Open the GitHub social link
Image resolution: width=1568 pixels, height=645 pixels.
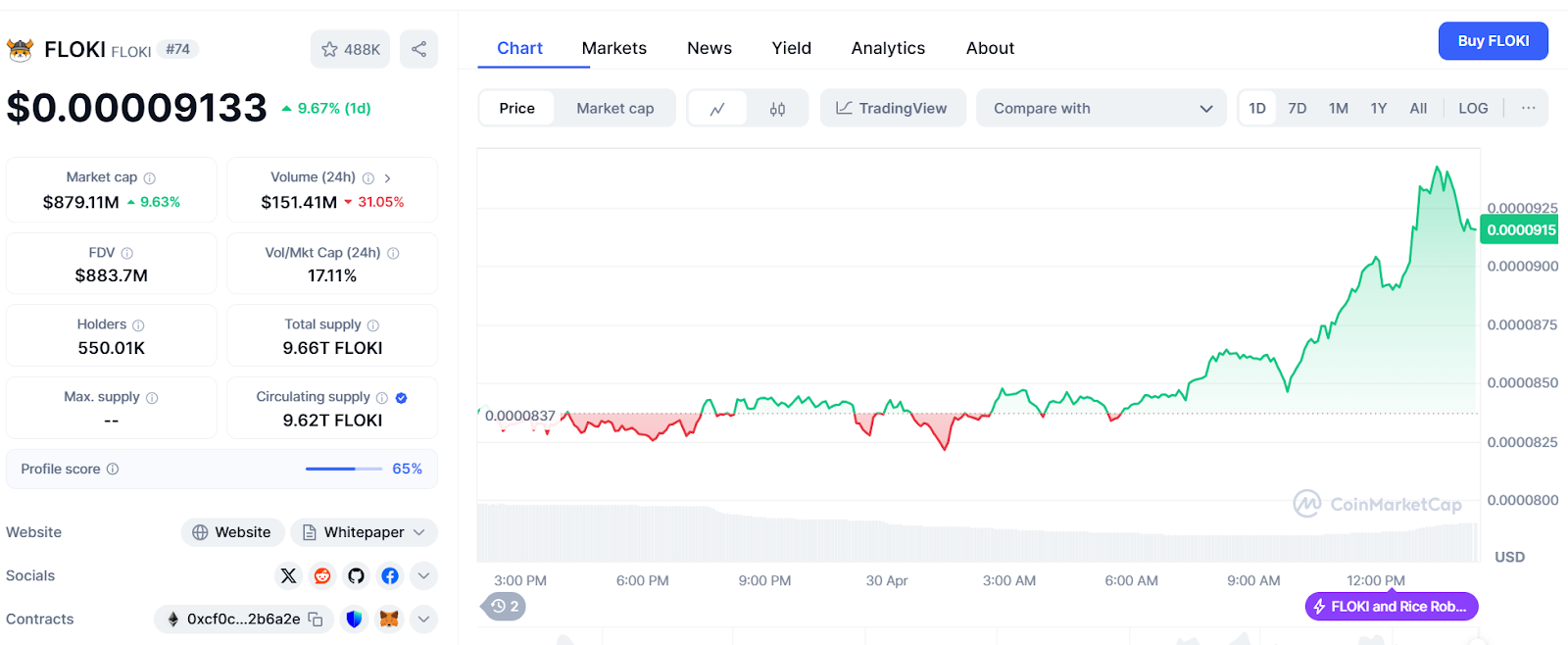tap(356, 575)
